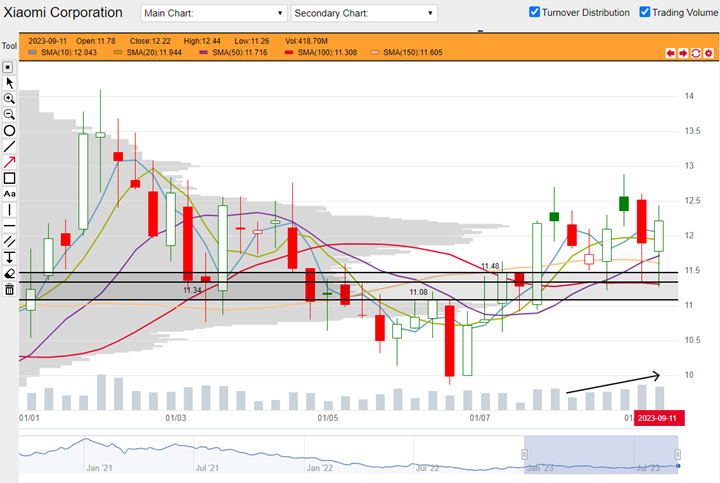Click the red left arrow button
This screenshot has height=483, width=720.
[670, 53]
